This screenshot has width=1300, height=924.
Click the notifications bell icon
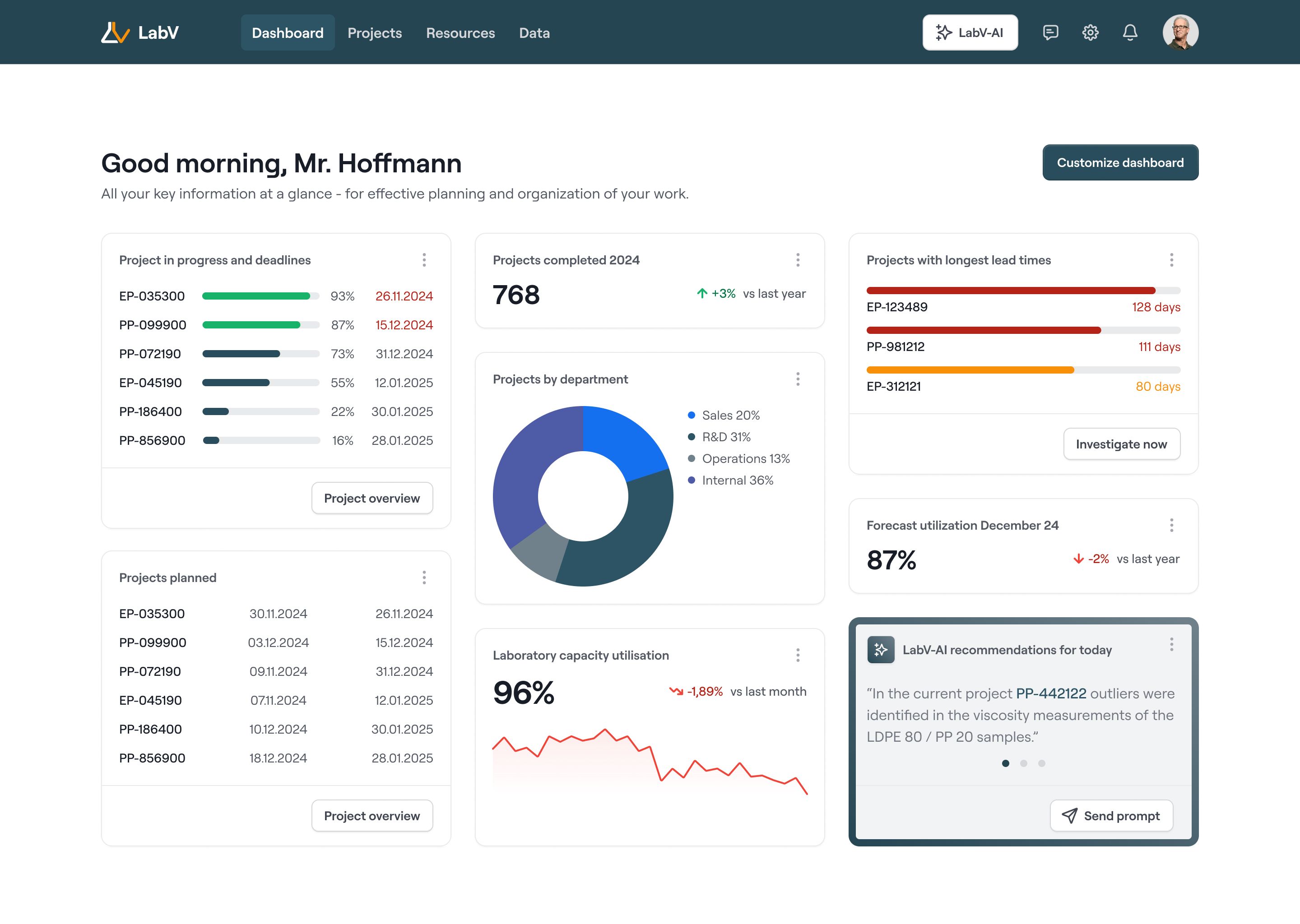pyautogui.click(x=1130, y=32)
